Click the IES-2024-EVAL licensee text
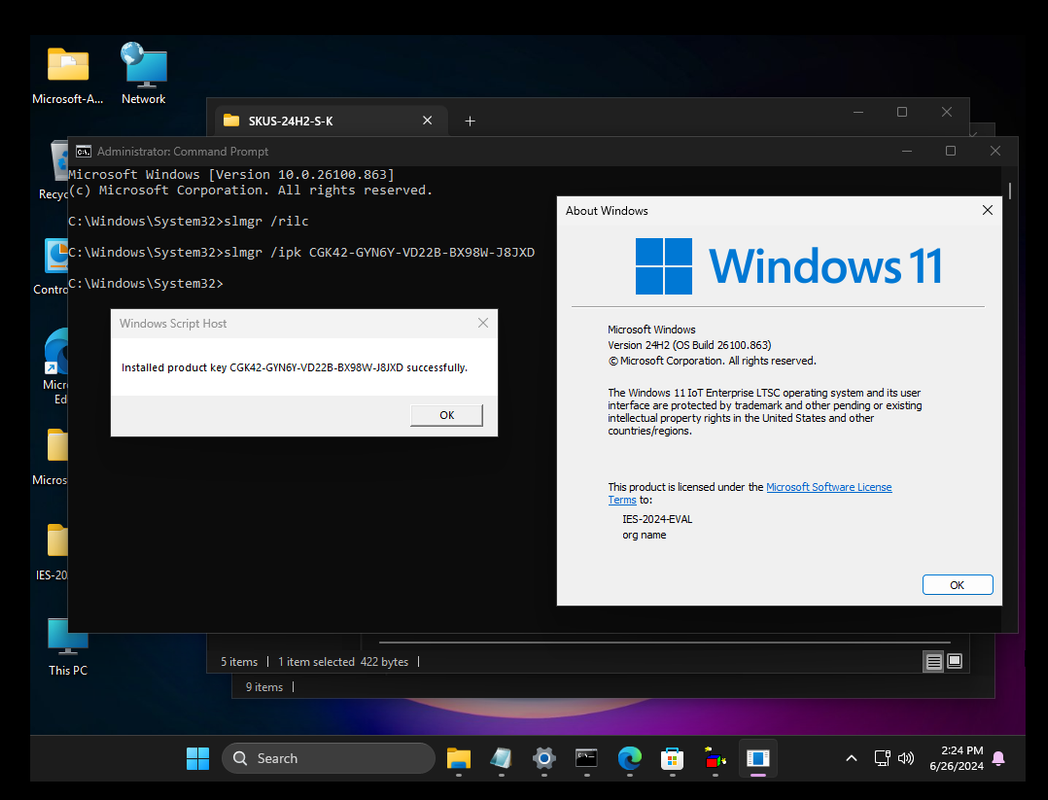The width and height of the screenshot is (1048, 800). click(657, 519)
